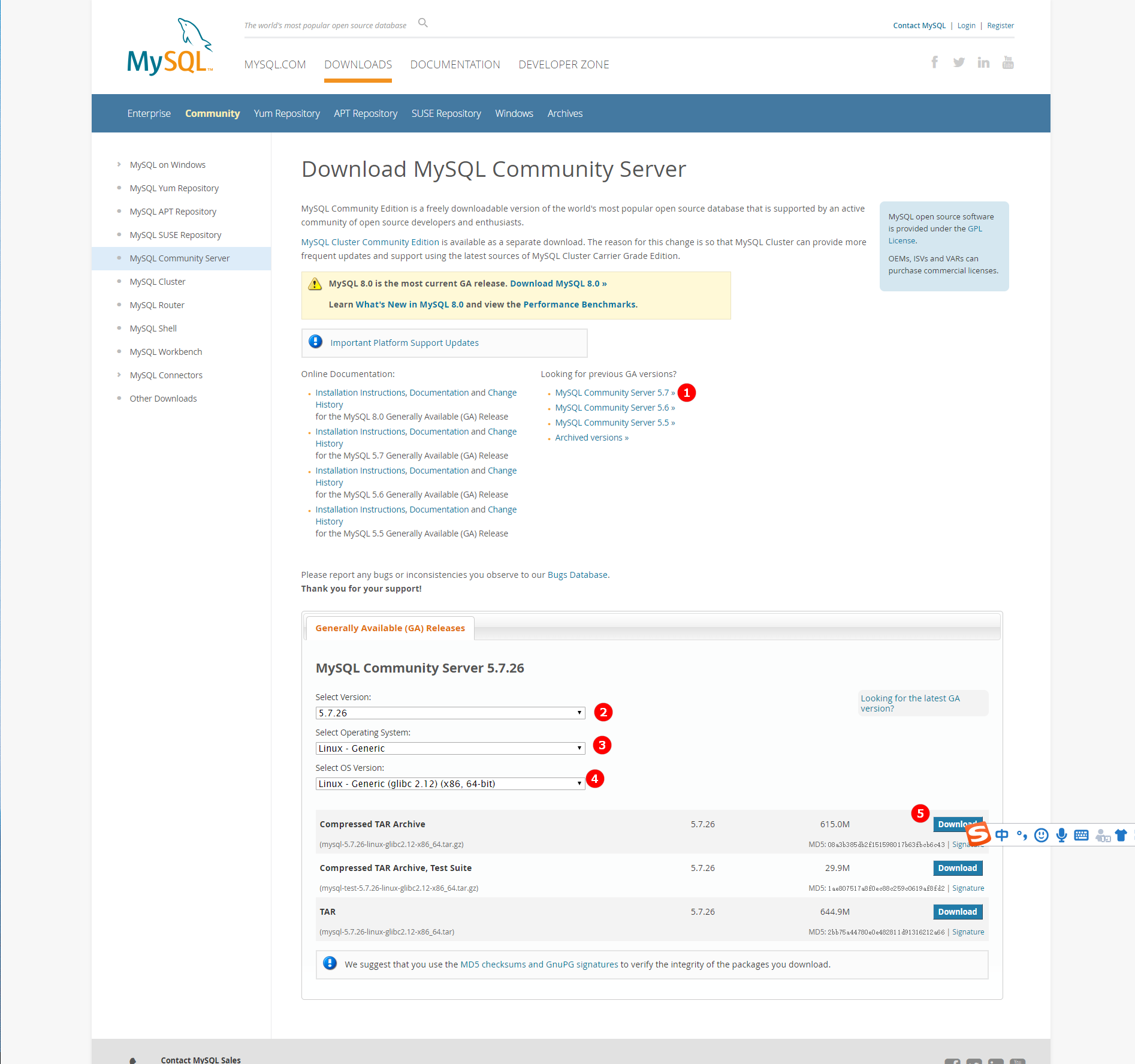Open the Select OS Version dropdown
The image size is (1135, 1064).
[449, 783]
